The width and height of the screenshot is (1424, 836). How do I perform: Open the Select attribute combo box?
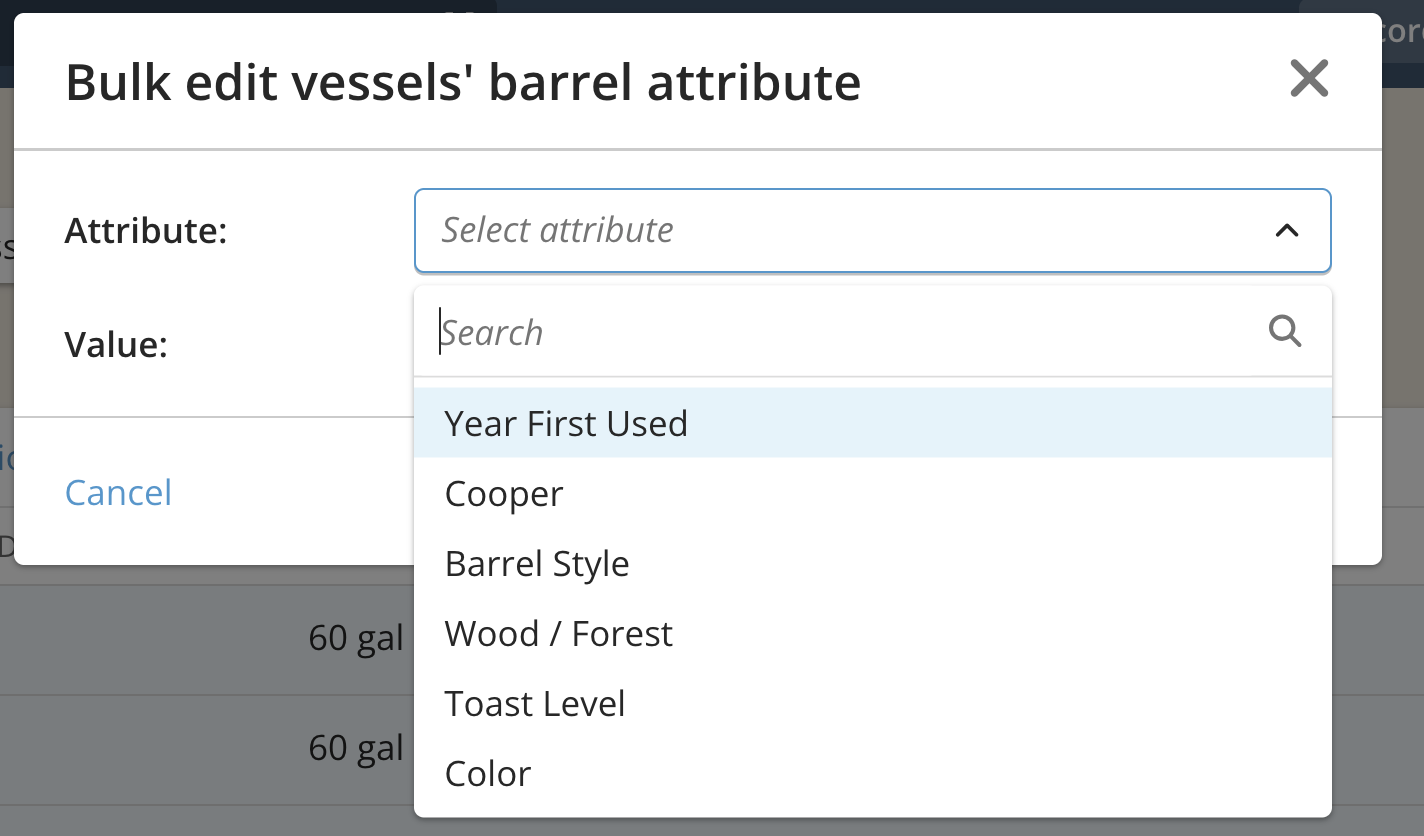[872, 231]
